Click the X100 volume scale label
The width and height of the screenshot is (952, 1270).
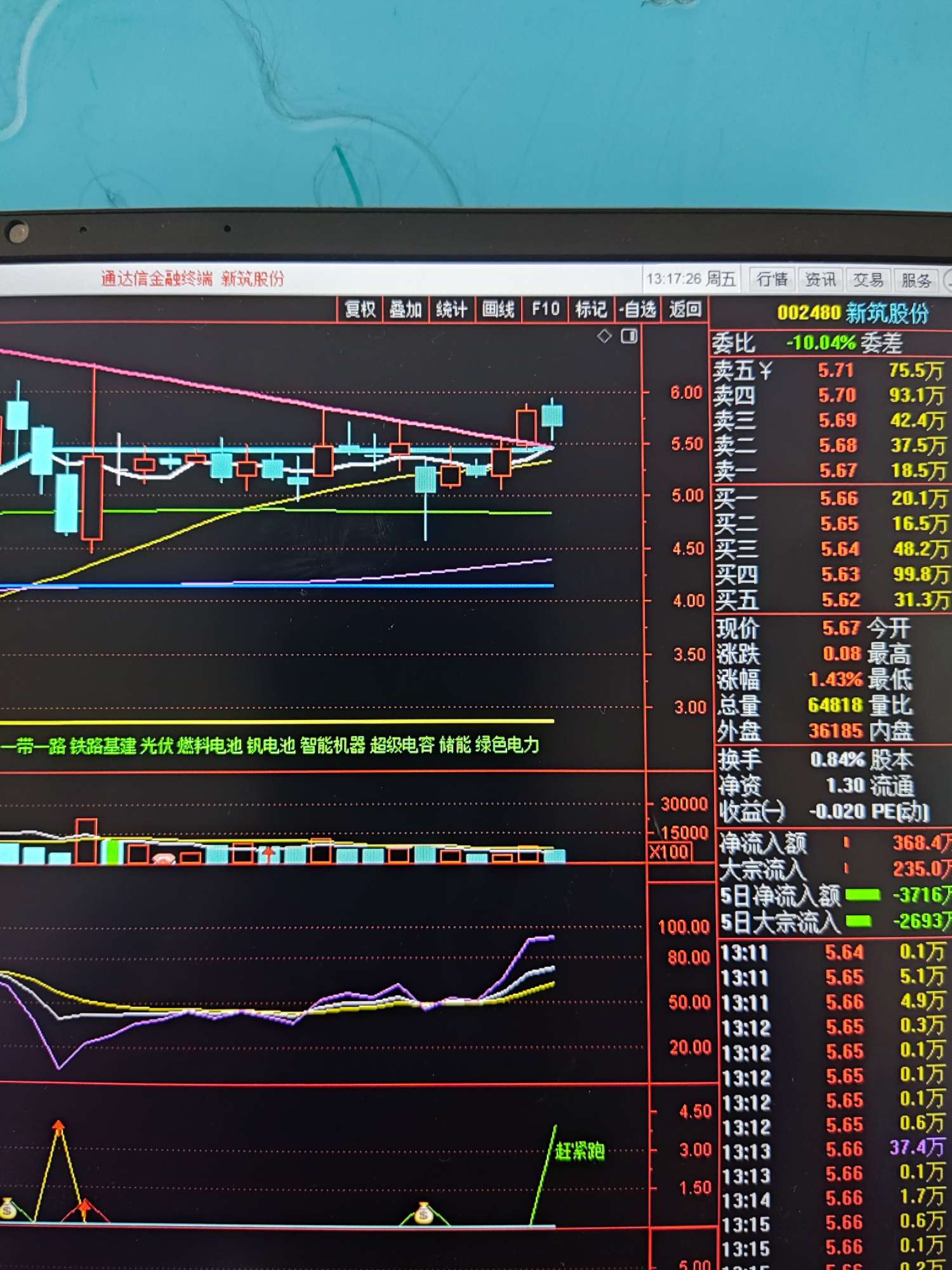(670, 852)
